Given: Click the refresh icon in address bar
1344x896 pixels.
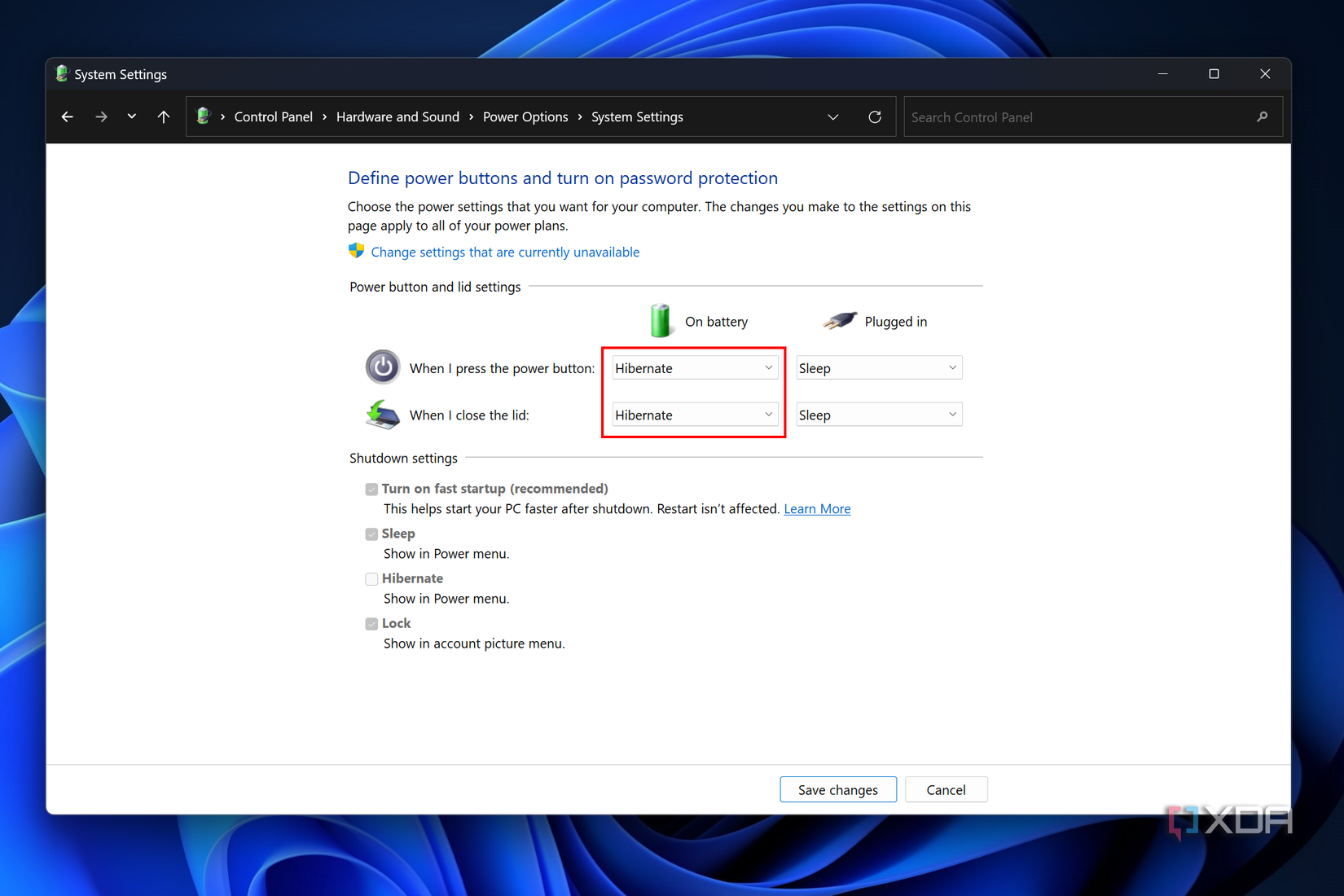Looking at the screenshot, I should pyautogui.click(x=875, y=116).
